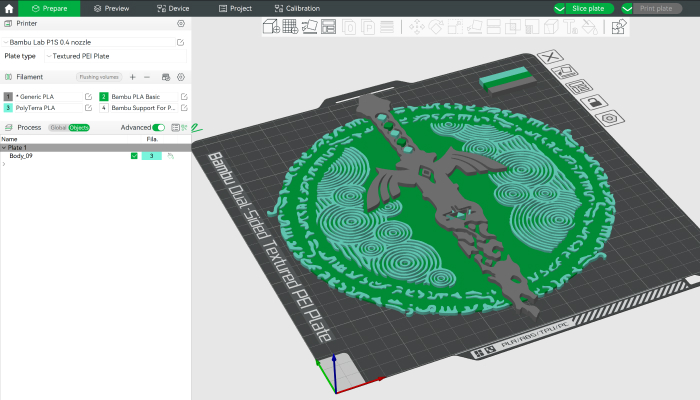Open the Device tab
The width and height of the screenshot is (700, 400).
coord(173,8)
